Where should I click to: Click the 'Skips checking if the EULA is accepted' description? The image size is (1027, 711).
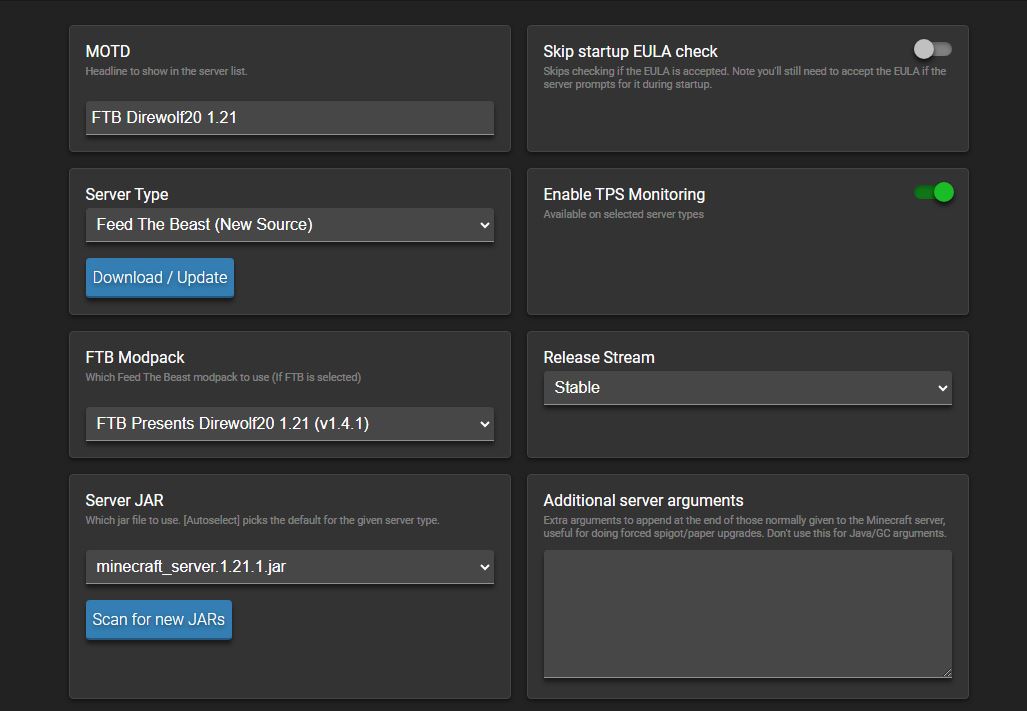745,78
